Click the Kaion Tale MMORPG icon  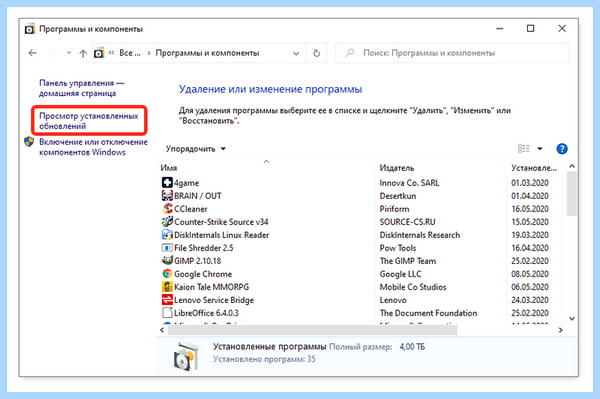[167, 287]
